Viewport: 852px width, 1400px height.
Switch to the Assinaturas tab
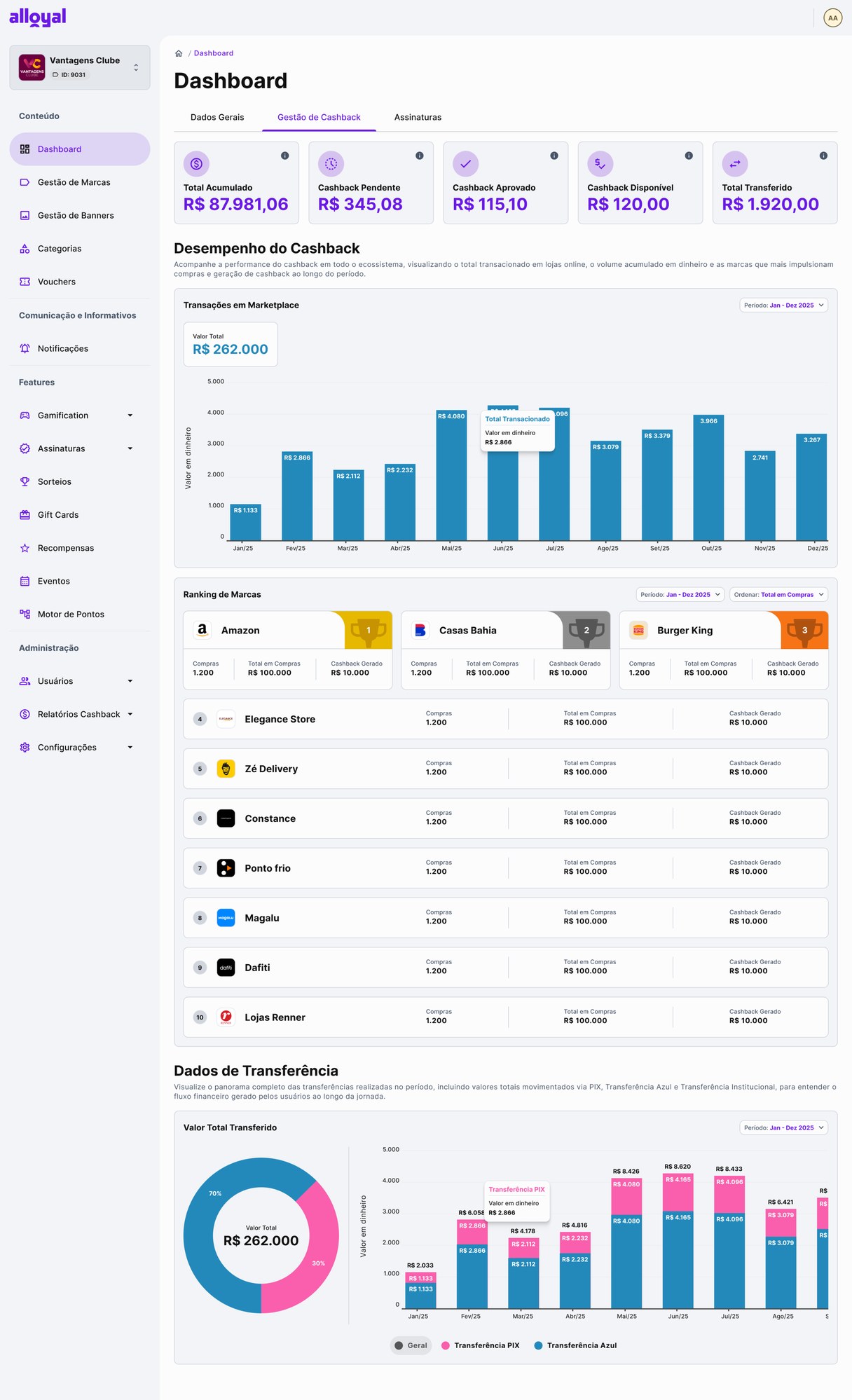click(418, 117)
